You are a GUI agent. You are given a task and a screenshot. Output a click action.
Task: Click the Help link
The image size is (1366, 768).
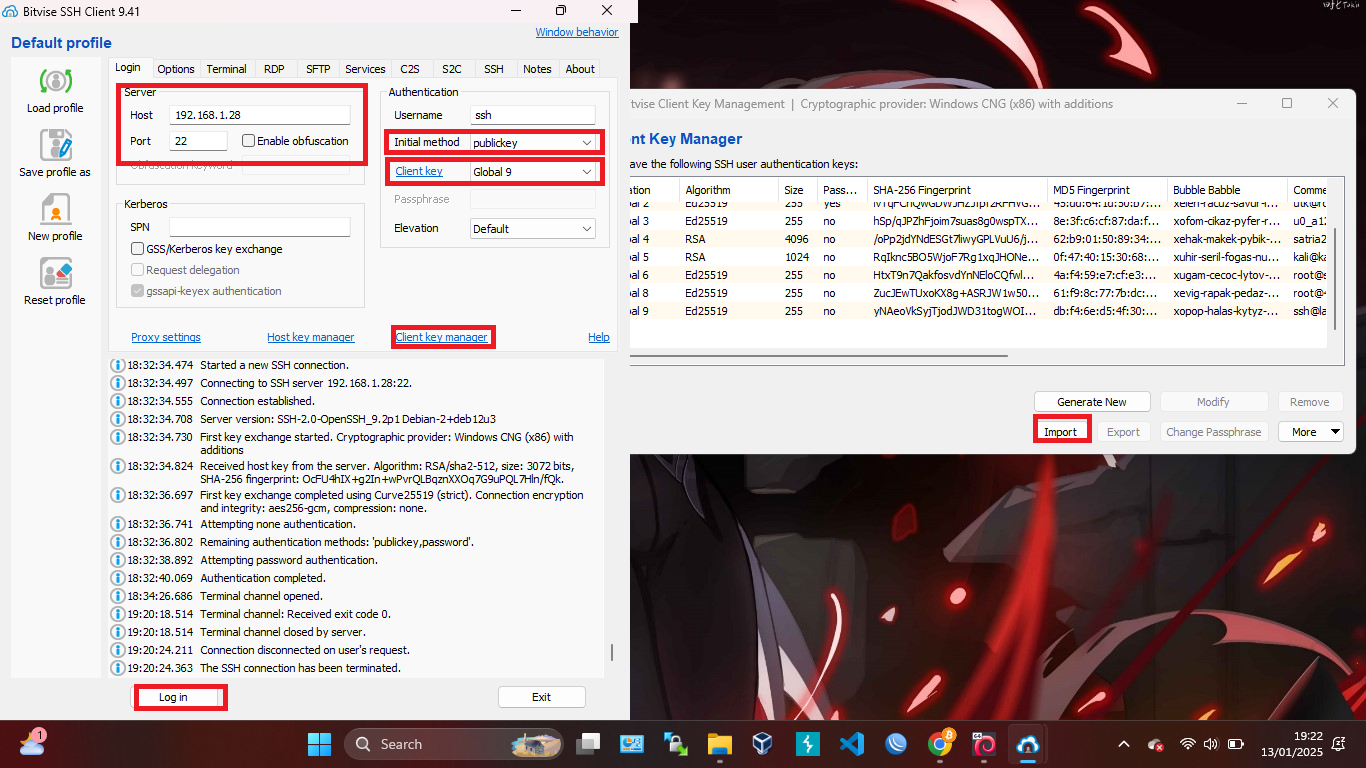click(x=598, y=337)
